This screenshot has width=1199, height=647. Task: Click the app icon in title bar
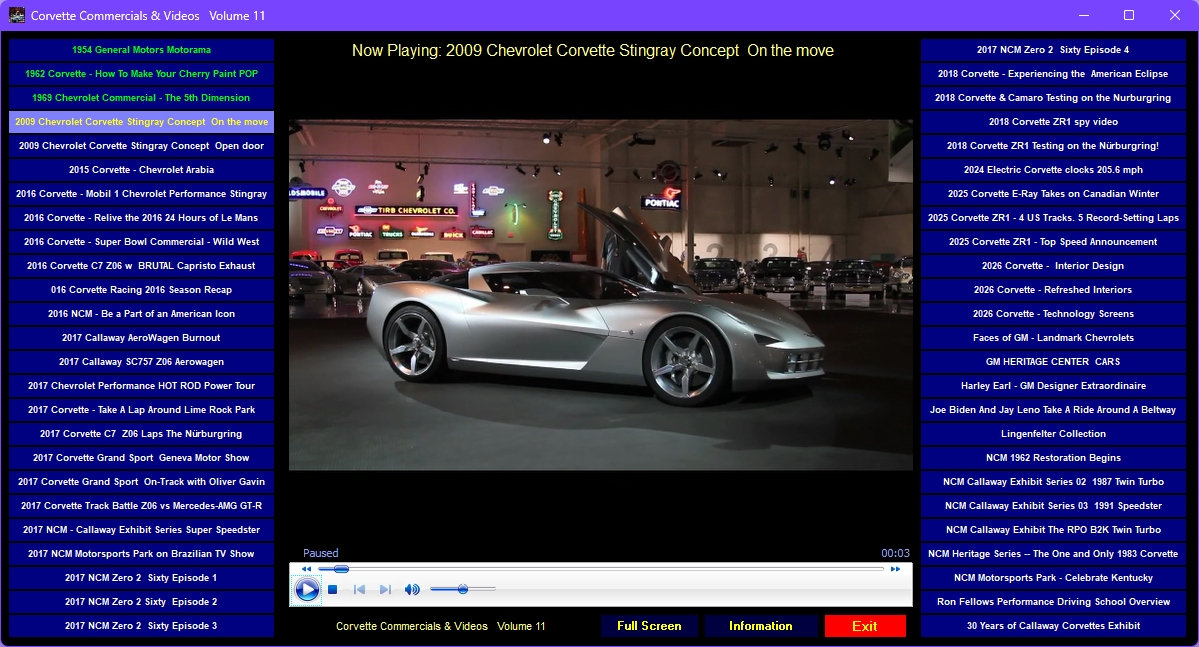[16, 15]
